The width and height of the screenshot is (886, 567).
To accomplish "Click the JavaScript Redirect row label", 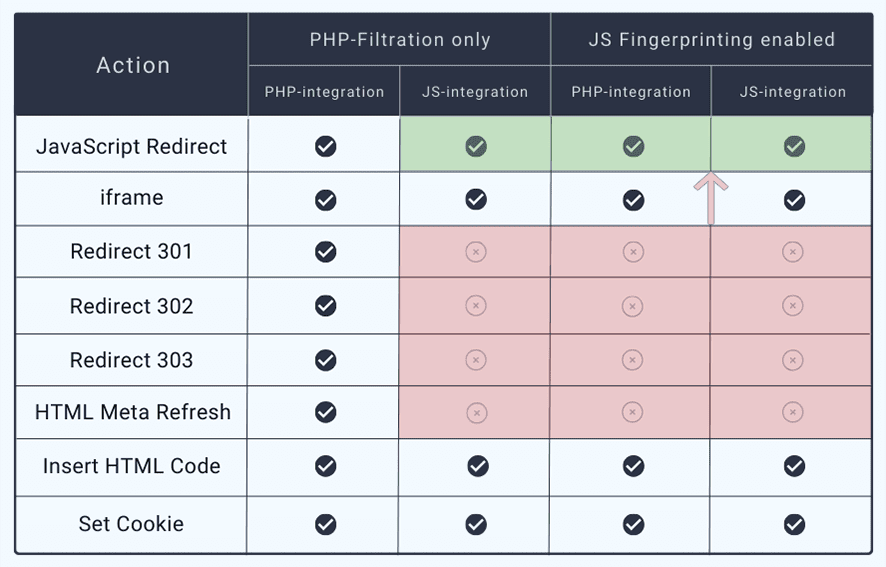I will tap(132, 147).
